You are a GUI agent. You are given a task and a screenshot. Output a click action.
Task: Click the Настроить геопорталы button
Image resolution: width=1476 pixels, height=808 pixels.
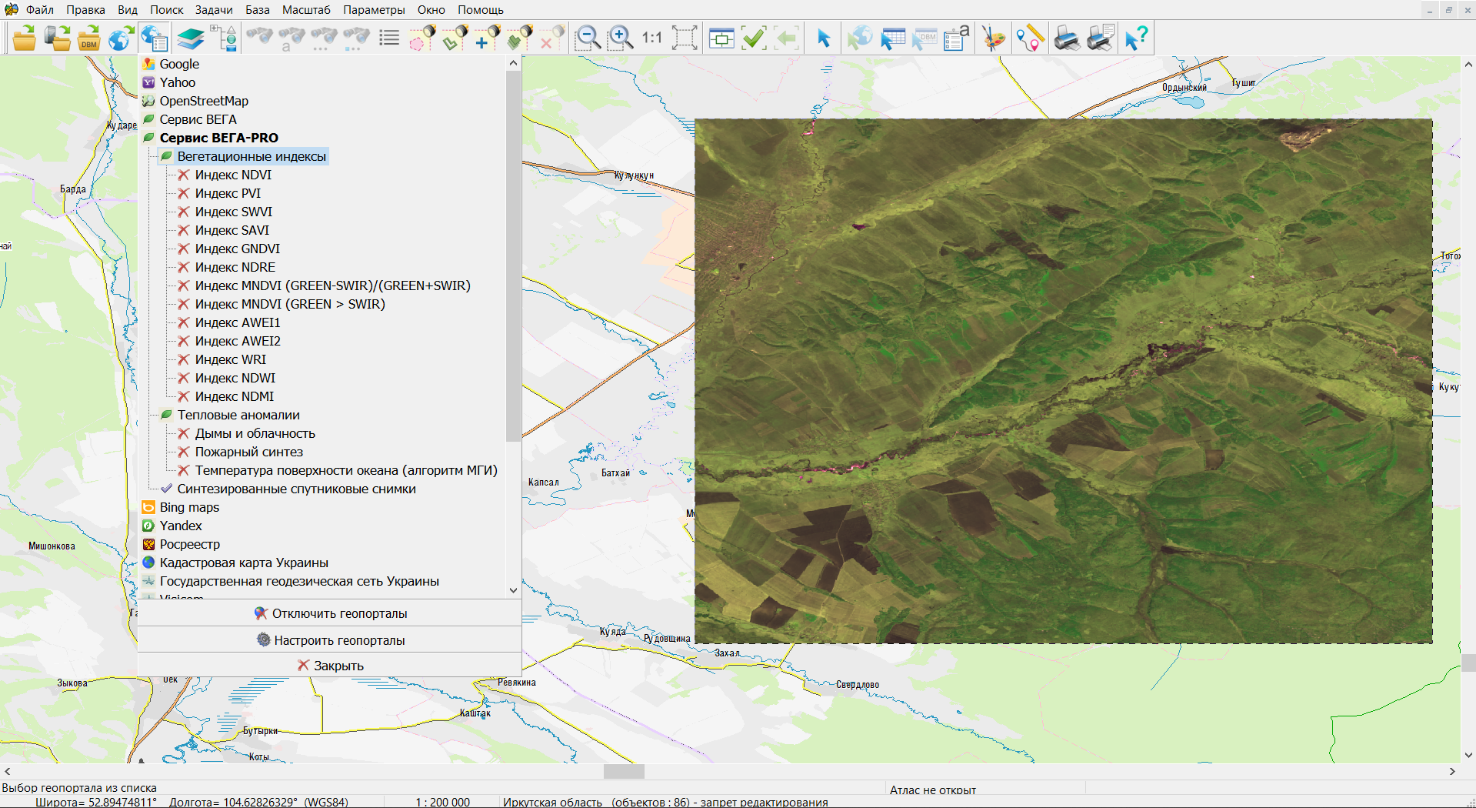[329, 640]
